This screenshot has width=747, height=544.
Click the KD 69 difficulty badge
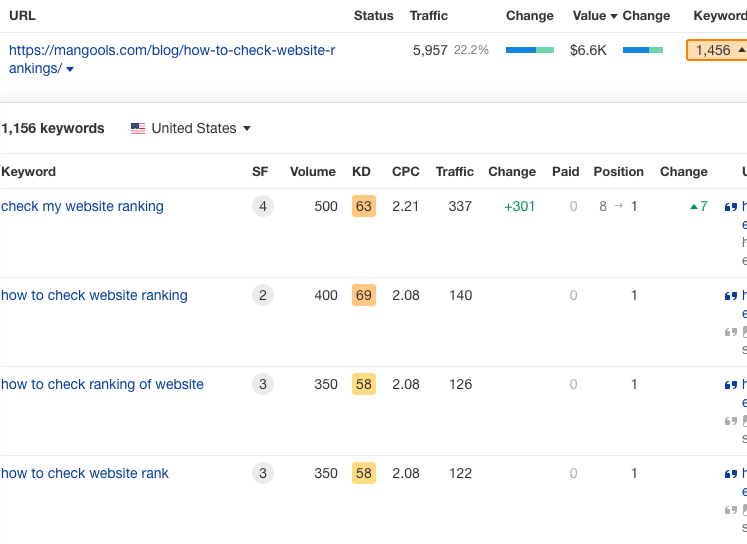pyautogui.click(x=363, y=296)
